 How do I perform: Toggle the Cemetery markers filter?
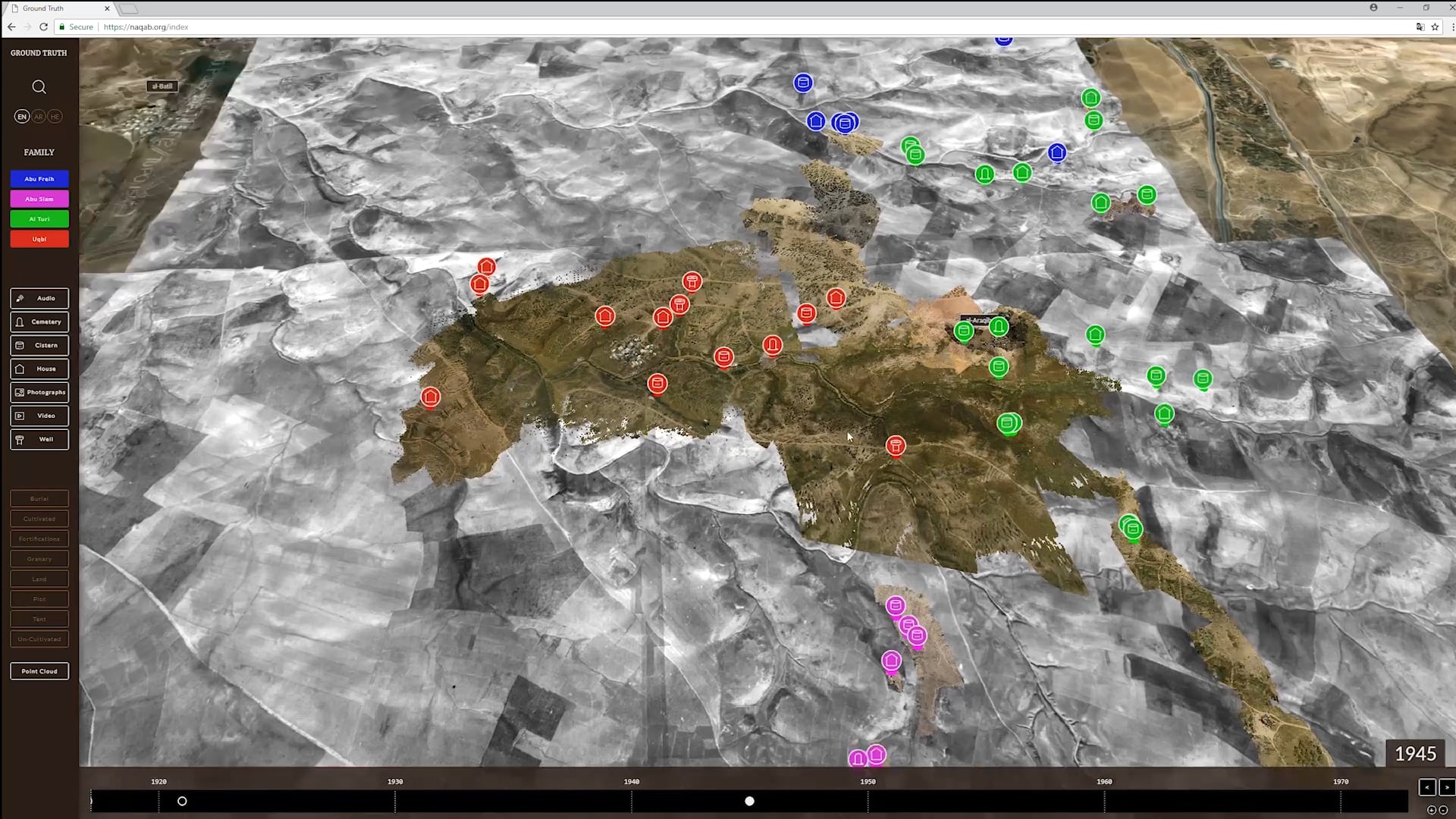39,322
